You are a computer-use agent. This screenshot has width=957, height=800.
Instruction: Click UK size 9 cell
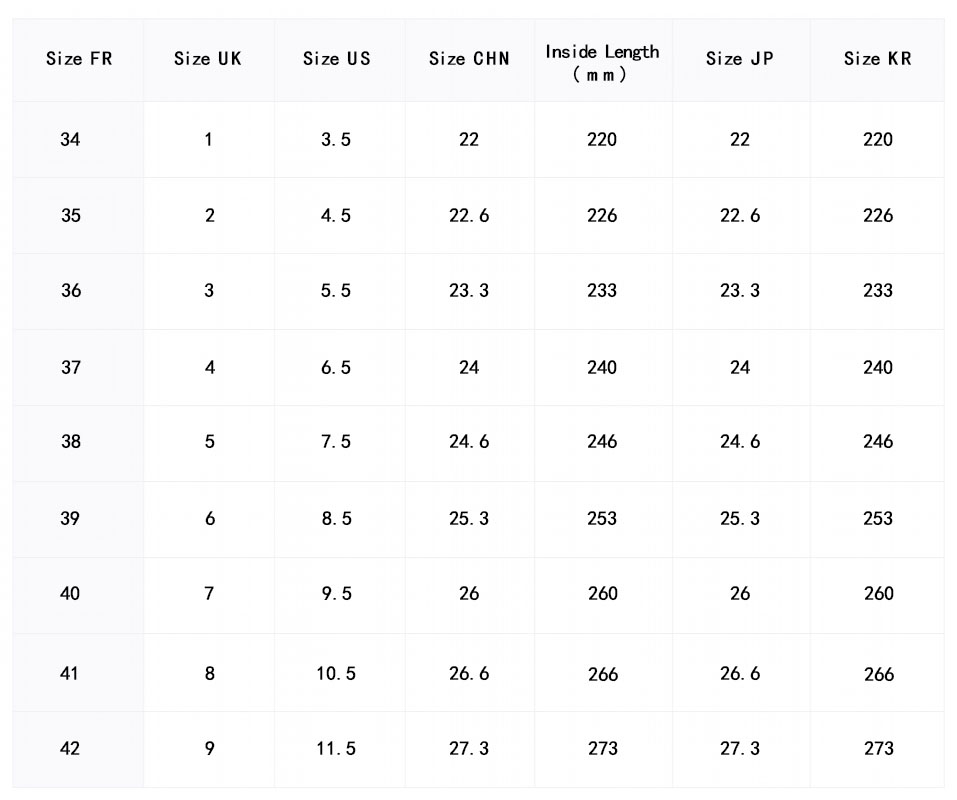tap(209, 749)
